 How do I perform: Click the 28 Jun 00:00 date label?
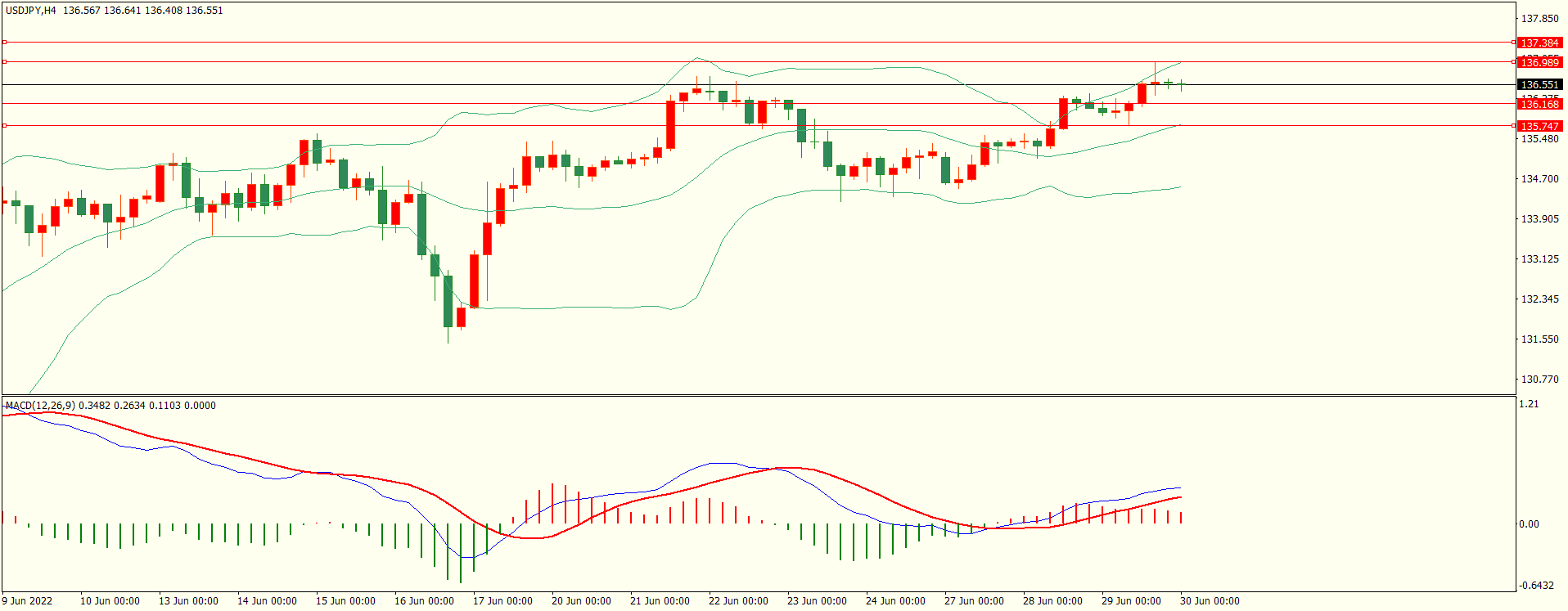(1052, 601)
